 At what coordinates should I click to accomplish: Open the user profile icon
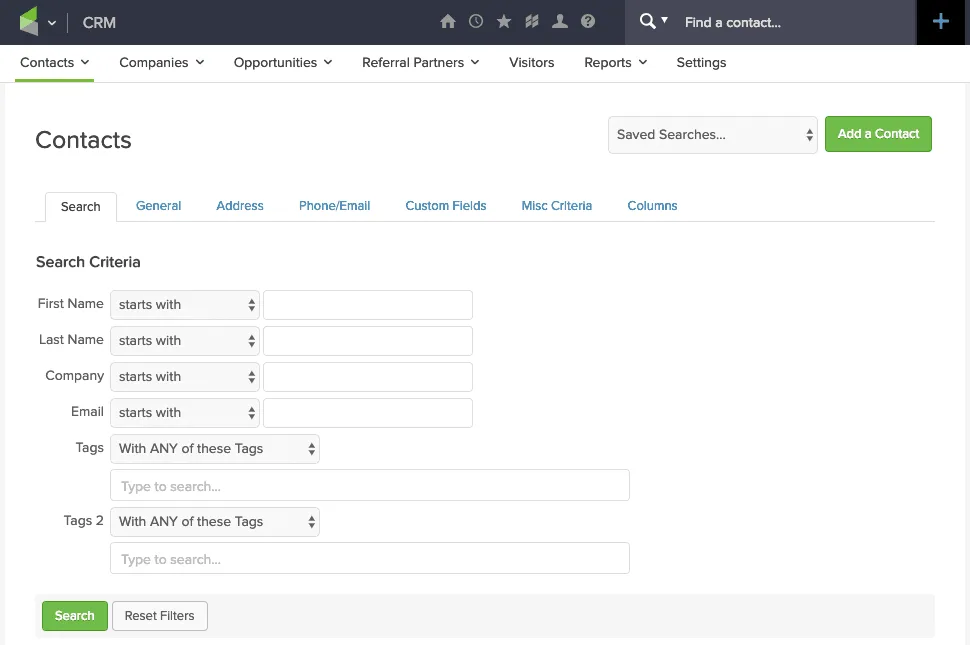pyautogui.click(x=560, y=22)
